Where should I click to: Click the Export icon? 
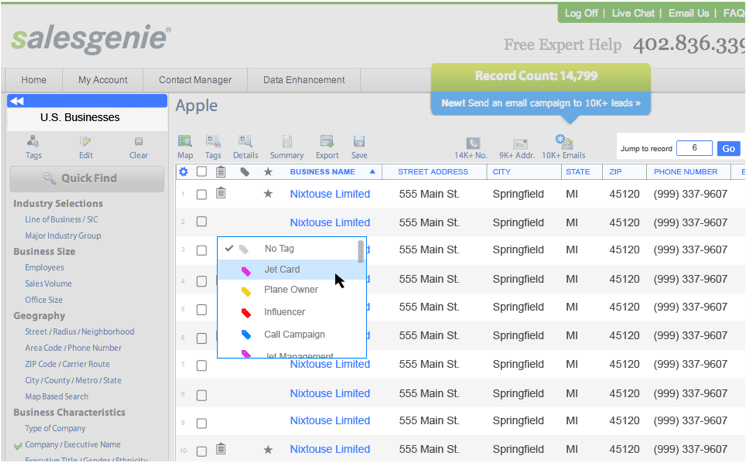click(x=327, y=141)
